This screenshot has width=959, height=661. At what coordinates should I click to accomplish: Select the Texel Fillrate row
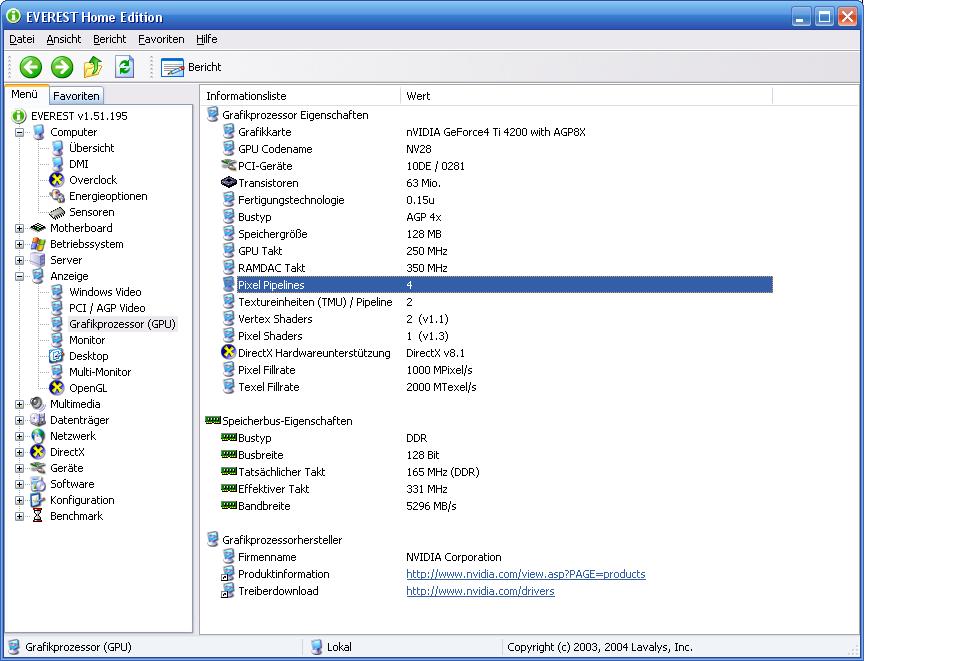497,387
